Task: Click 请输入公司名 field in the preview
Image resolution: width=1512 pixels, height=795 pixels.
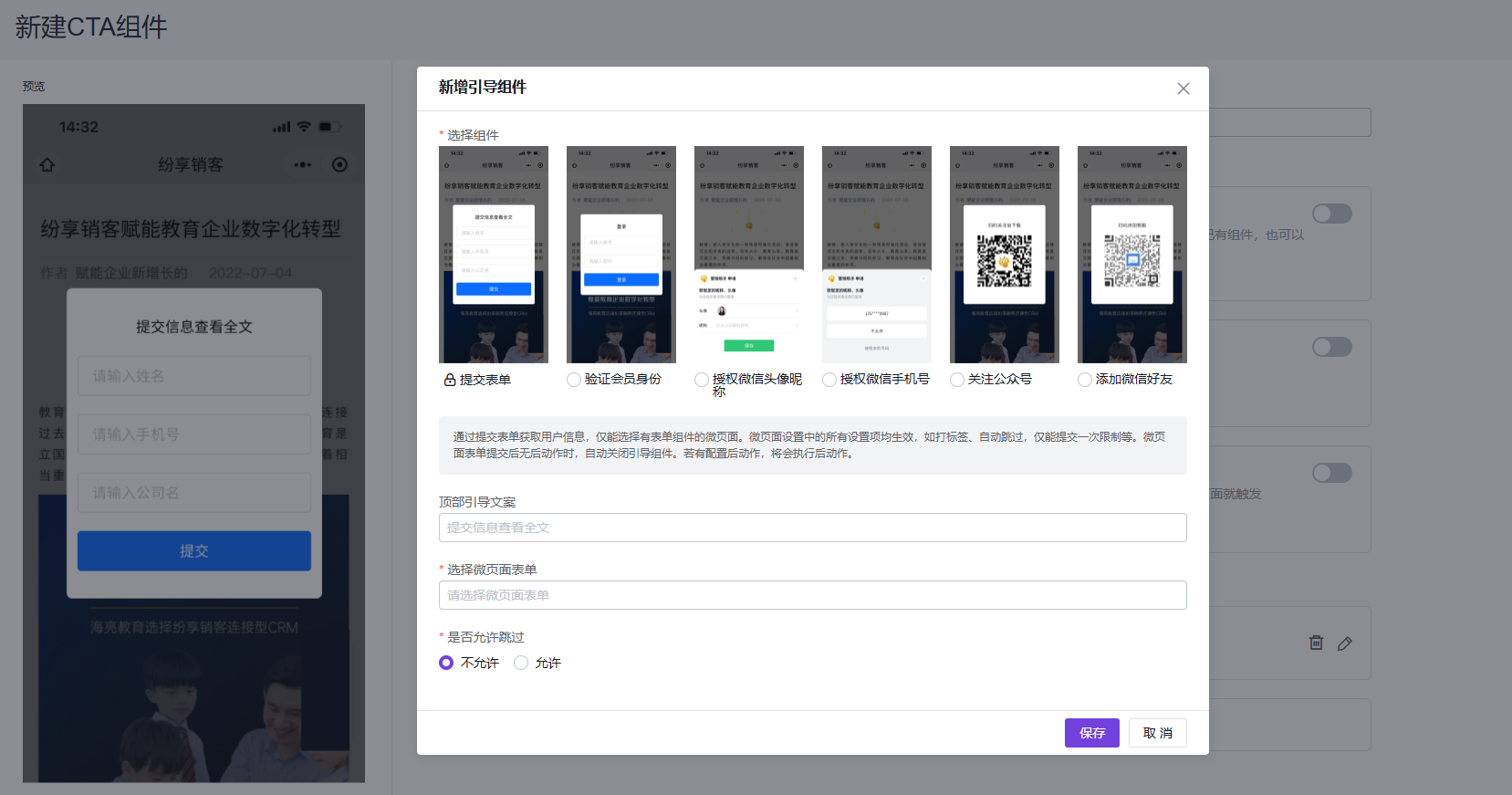Action: (194, 493)
